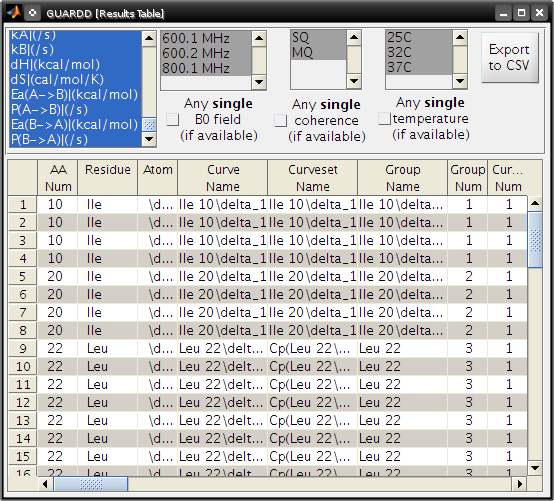Click the Curve Name column header
The image size is (554, 501).
pos(223,178)
